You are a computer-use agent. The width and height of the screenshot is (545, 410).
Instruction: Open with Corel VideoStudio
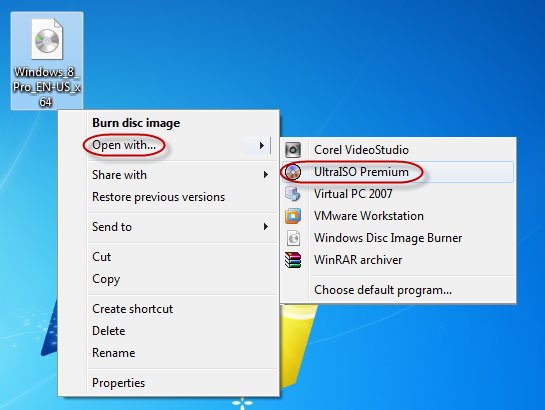(398, 150)
